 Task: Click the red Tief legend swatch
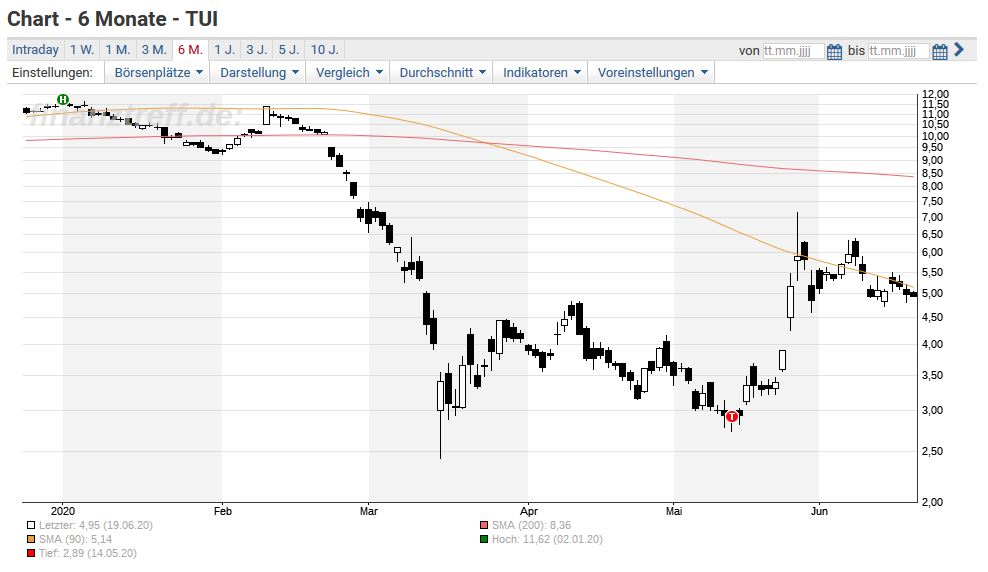coord(31,553)
